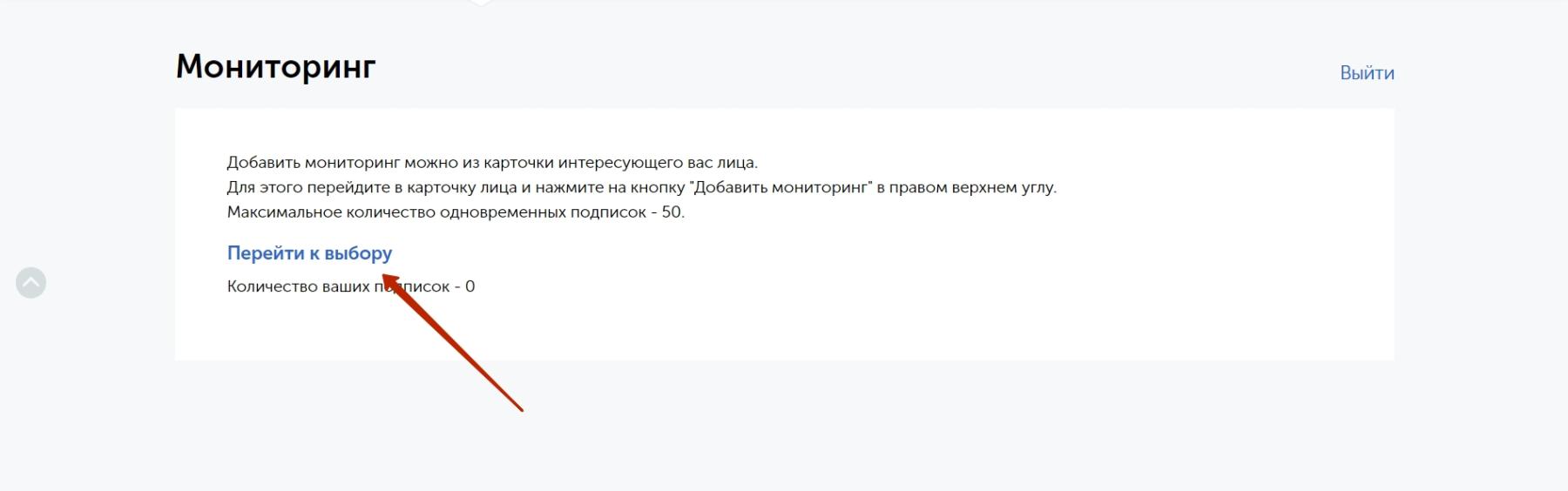Click the Мониторинг page heading
This screenshot has width=1568, height=491.
click(x=275, y=66)
